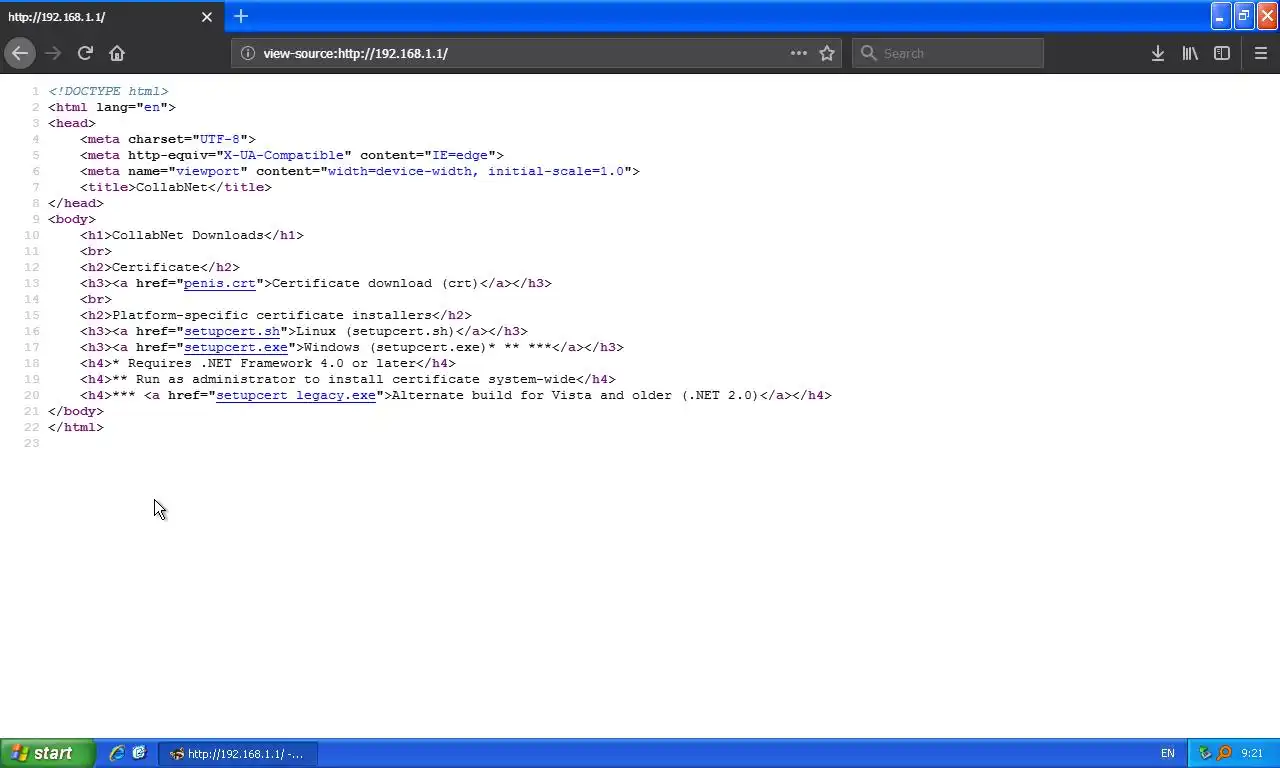Click the Requires .NET Framework 4.0 line

coord(268,363)
